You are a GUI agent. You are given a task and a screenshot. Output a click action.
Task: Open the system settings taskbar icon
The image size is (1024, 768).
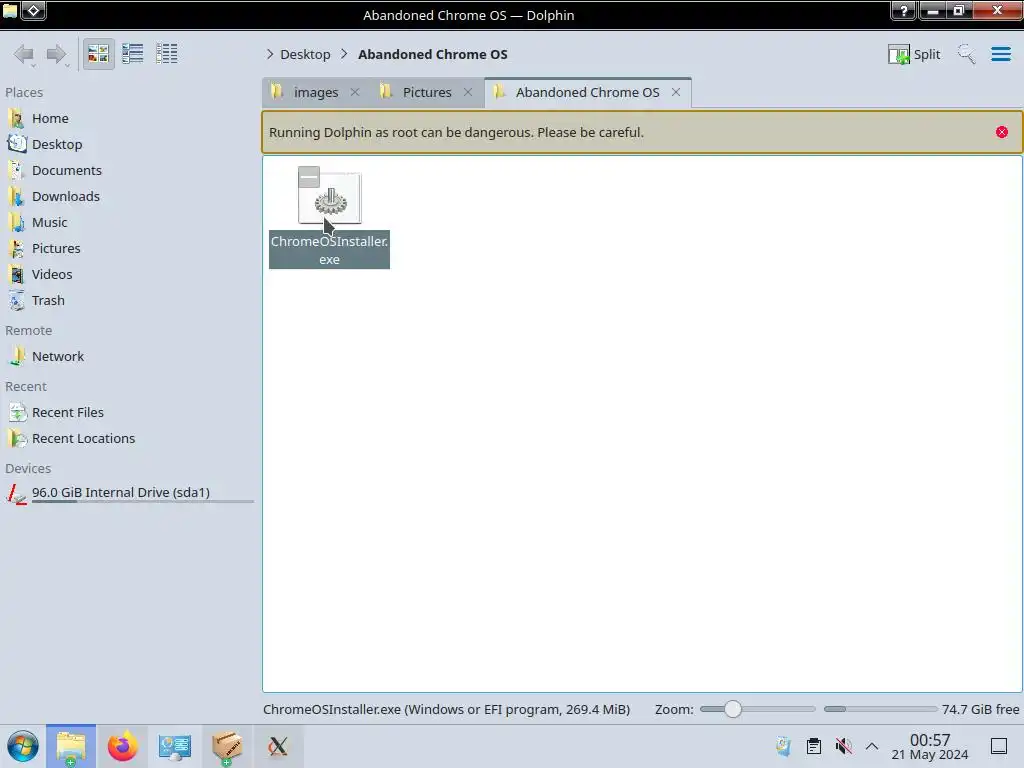174,746
